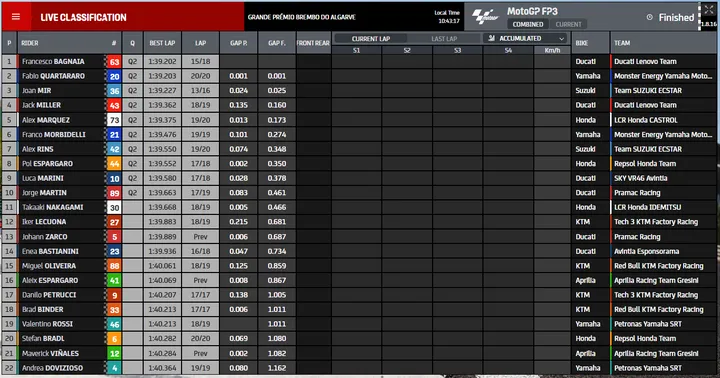Click the Local Time display
720x378 pixels.
(447, 17)
